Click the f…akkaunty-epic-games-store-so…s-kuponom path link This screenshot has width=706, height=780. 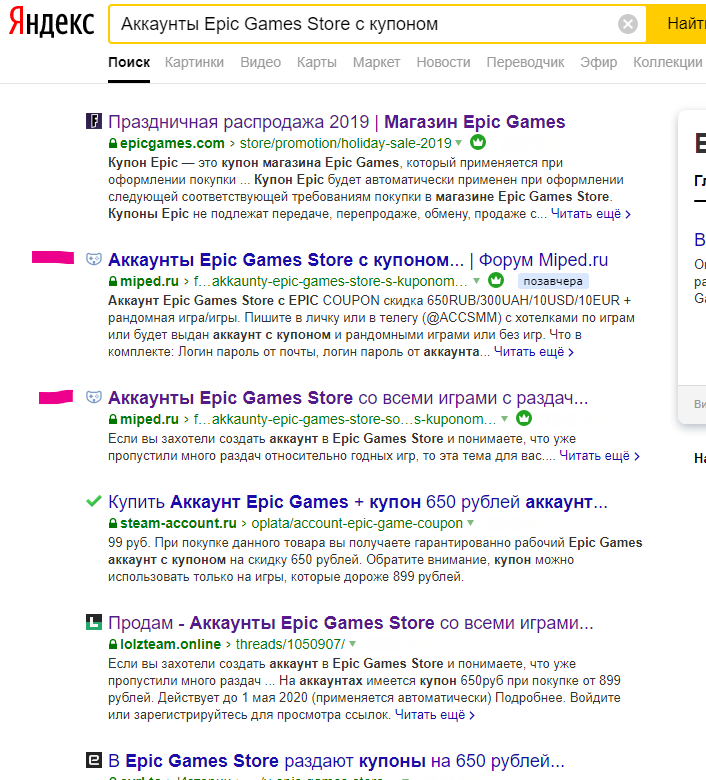(x=344, y=419)
